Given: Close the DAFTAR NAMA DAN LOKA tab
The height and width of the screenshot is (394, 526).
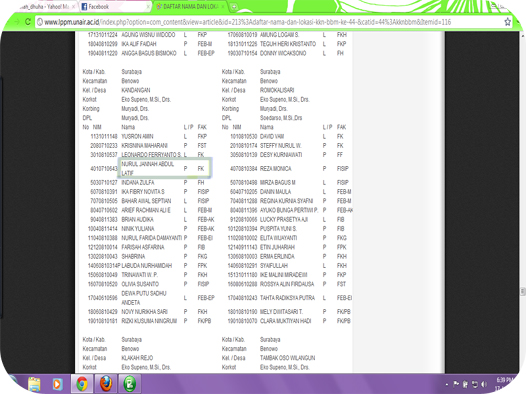Looking at the screenshot, I should 223,7.
